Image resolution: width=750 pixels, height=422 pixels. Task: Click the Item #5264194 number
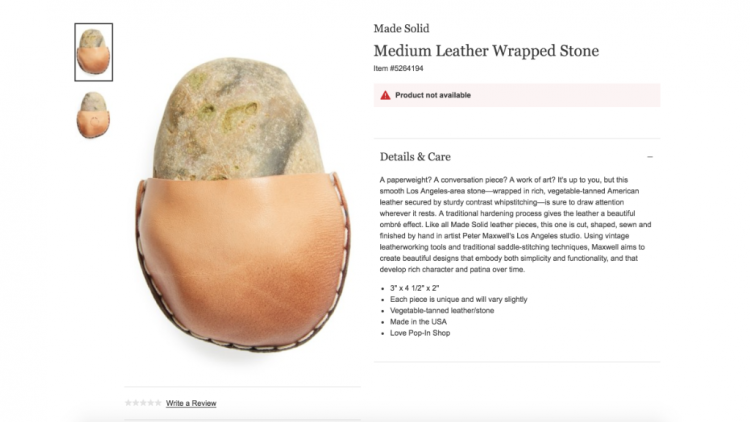pos(398,68)
